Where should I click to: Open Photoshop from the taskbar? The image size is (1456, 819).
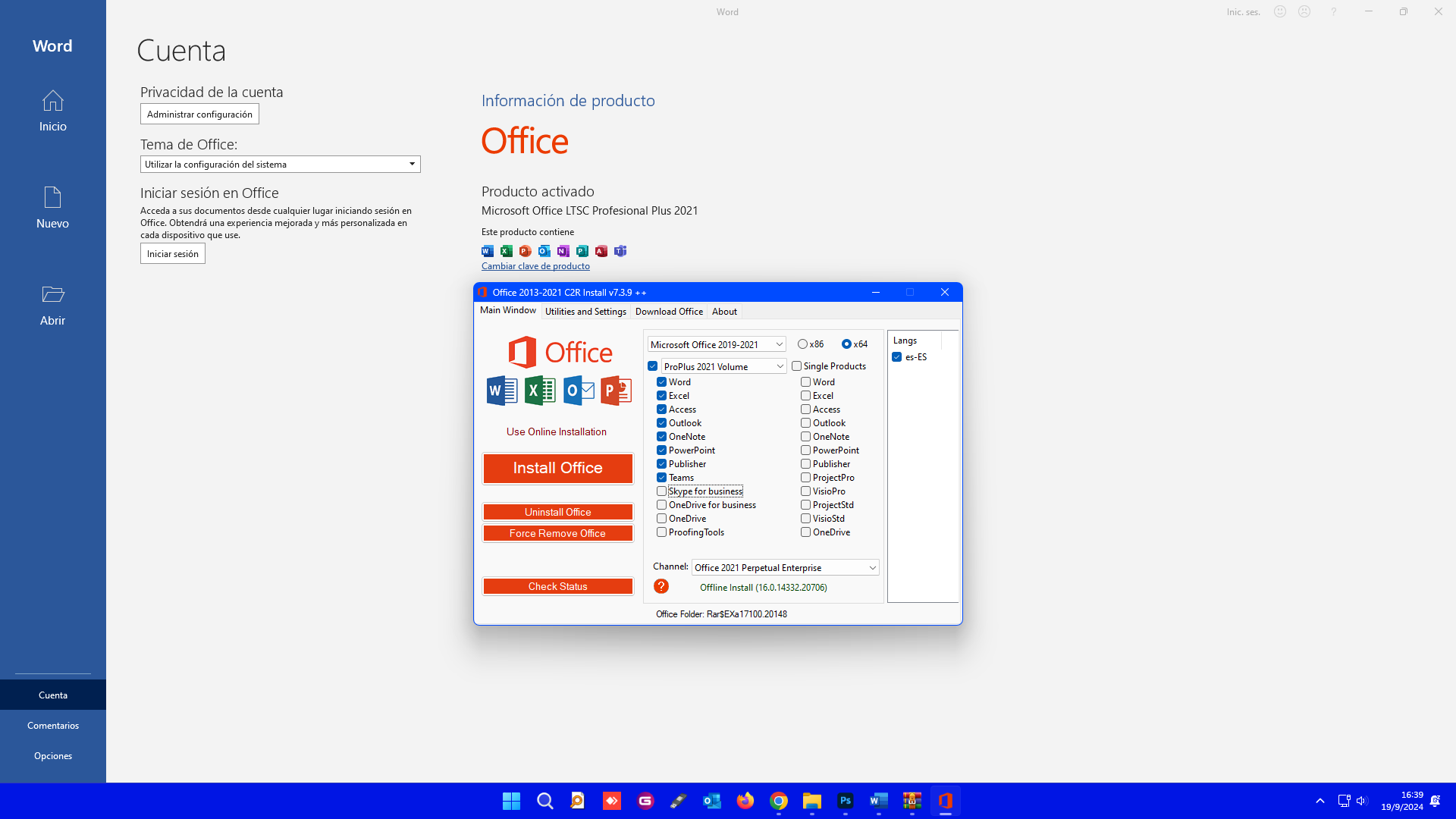[x=845, y=801]
